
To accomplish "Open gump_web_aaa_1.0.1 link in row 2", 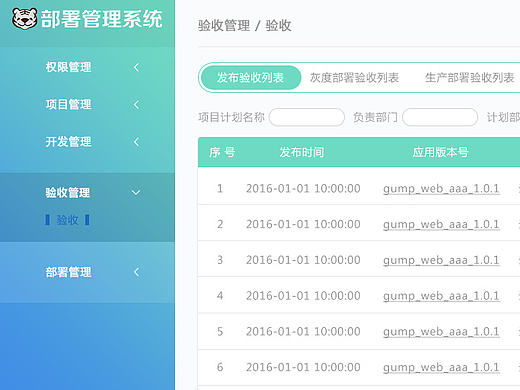I will [441, 225].
